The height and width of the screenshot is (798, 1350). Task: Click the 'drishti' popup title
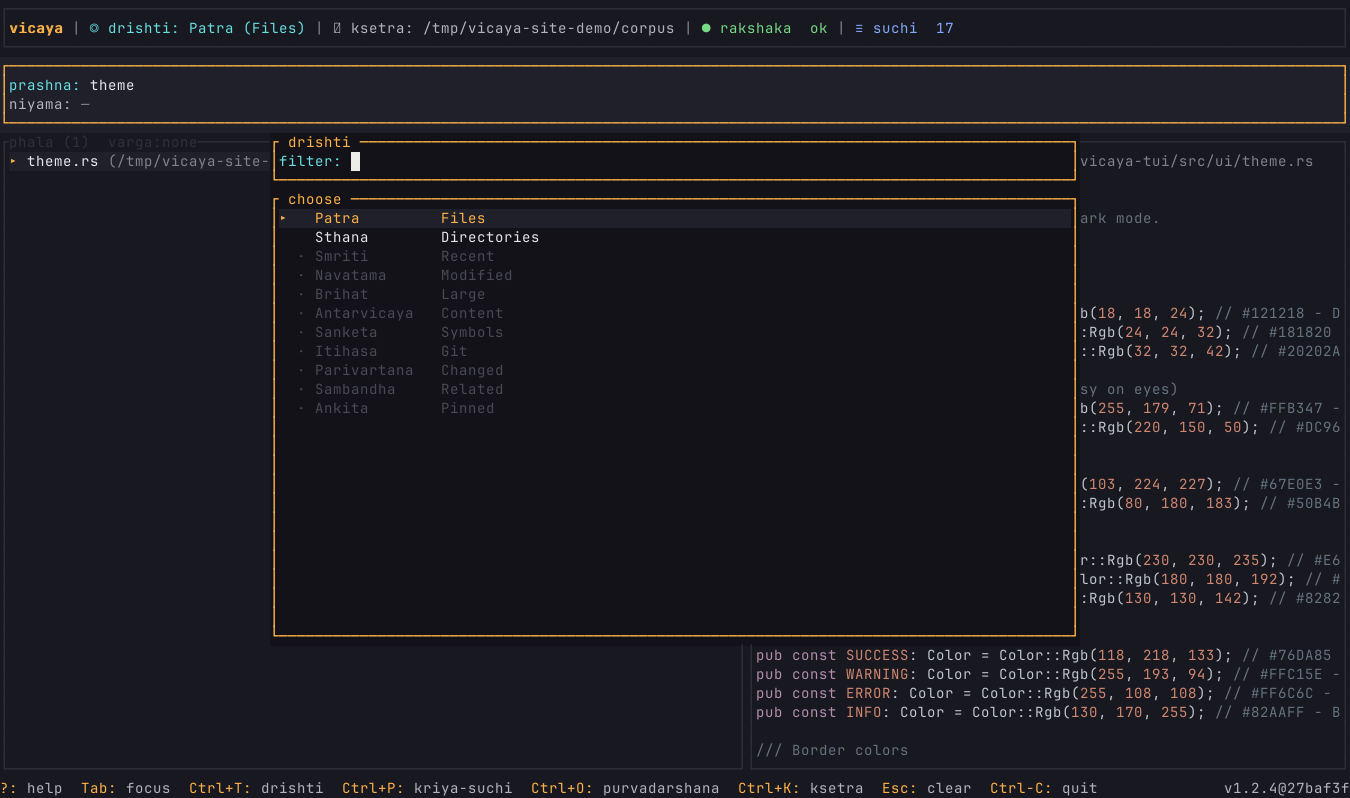tap(319, 142)
